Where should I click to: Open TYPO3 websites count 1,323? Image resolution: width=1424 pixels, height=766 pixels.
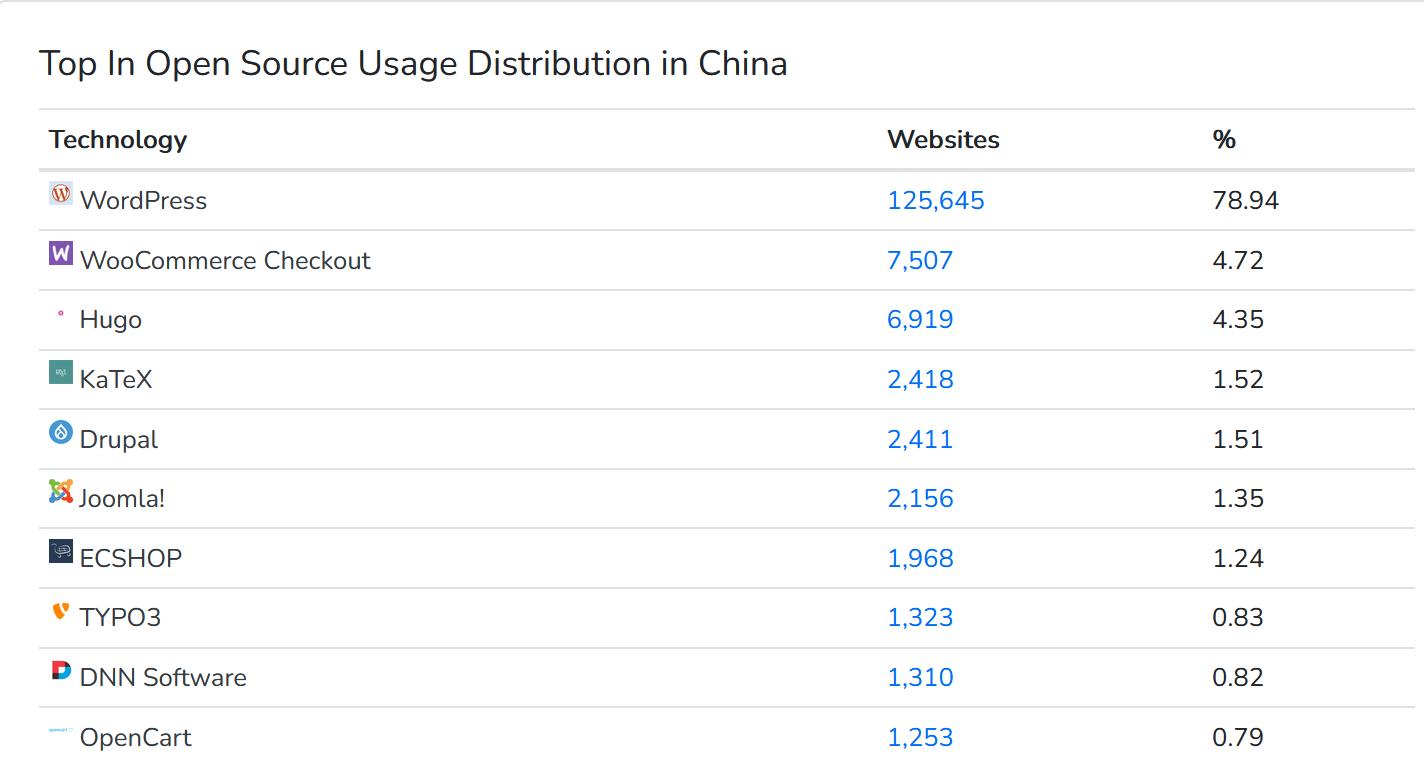click(920, 617)
